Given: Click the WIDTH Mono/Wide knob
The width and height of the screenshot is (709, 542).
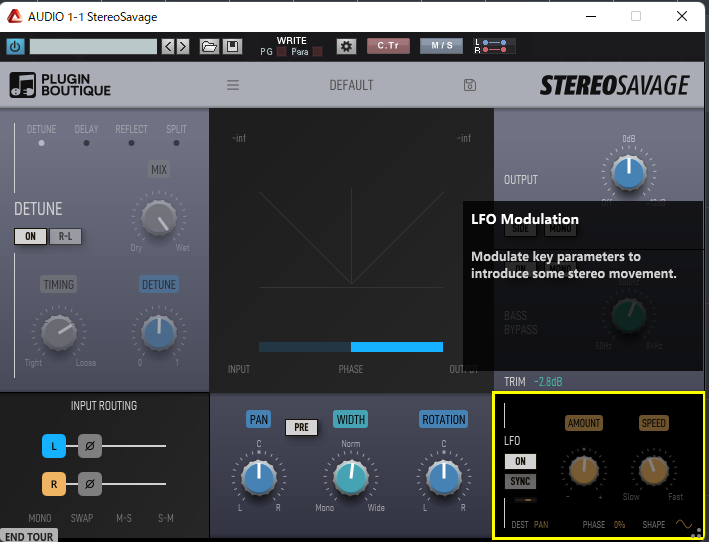Looking at the screenshot, I should coord(350,477).
